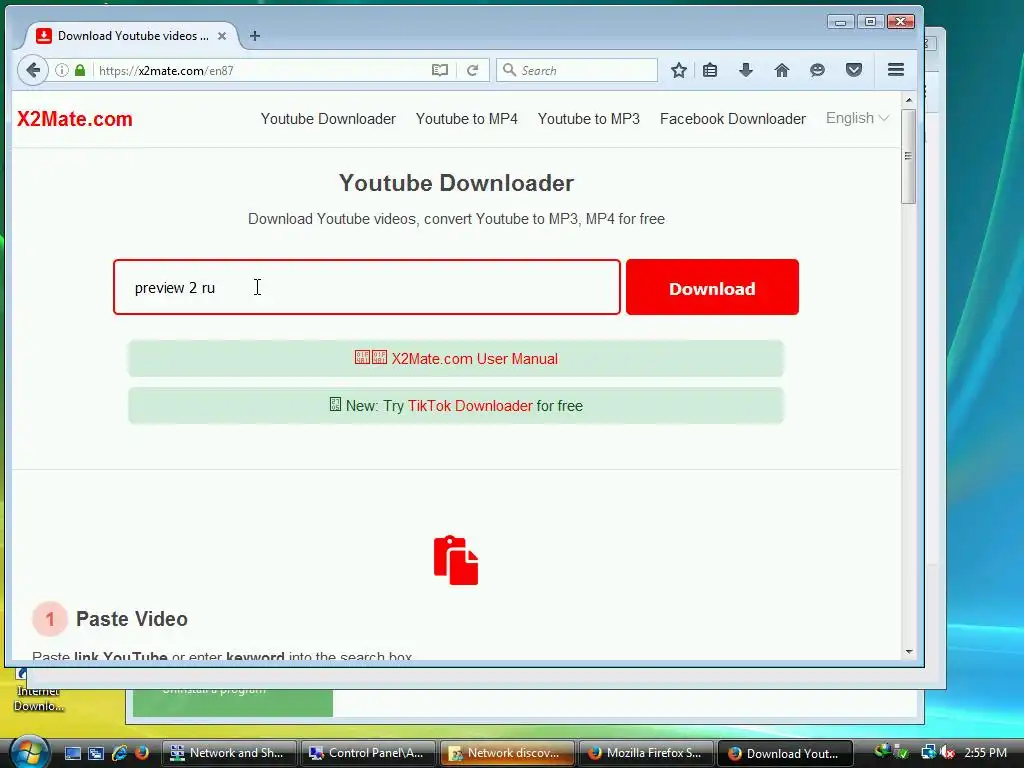
Task: Open Youtube Downloader nav link
Action: click(328, 119)
